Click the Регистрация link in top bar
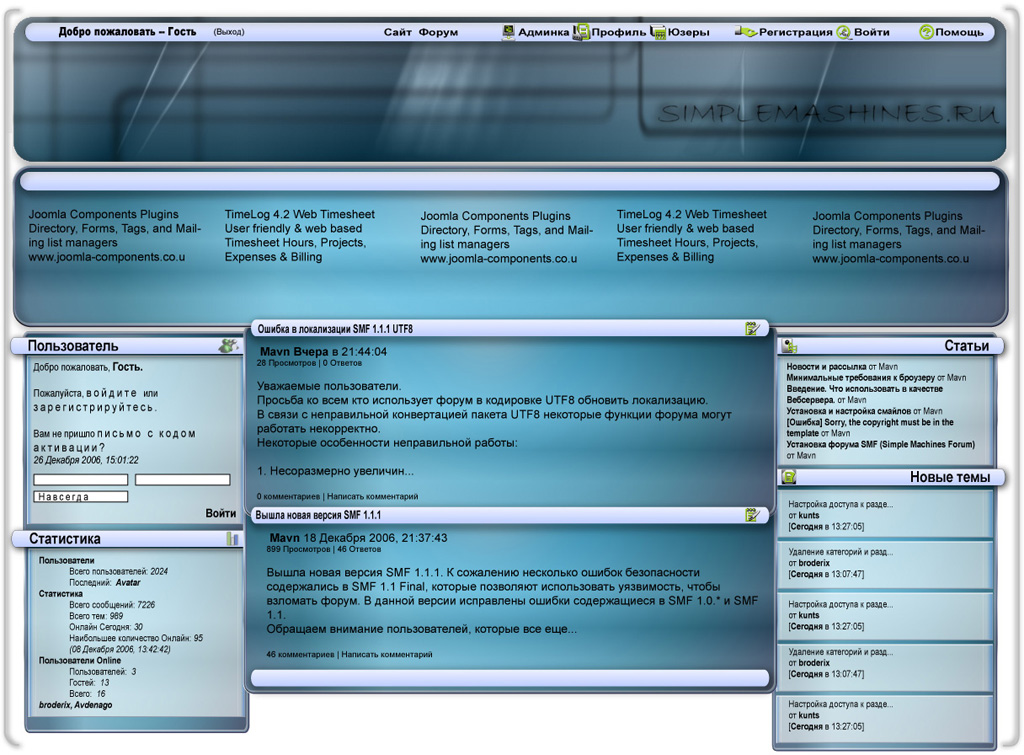The height and width of the screenshot is (755, 1024). [795, 32]
